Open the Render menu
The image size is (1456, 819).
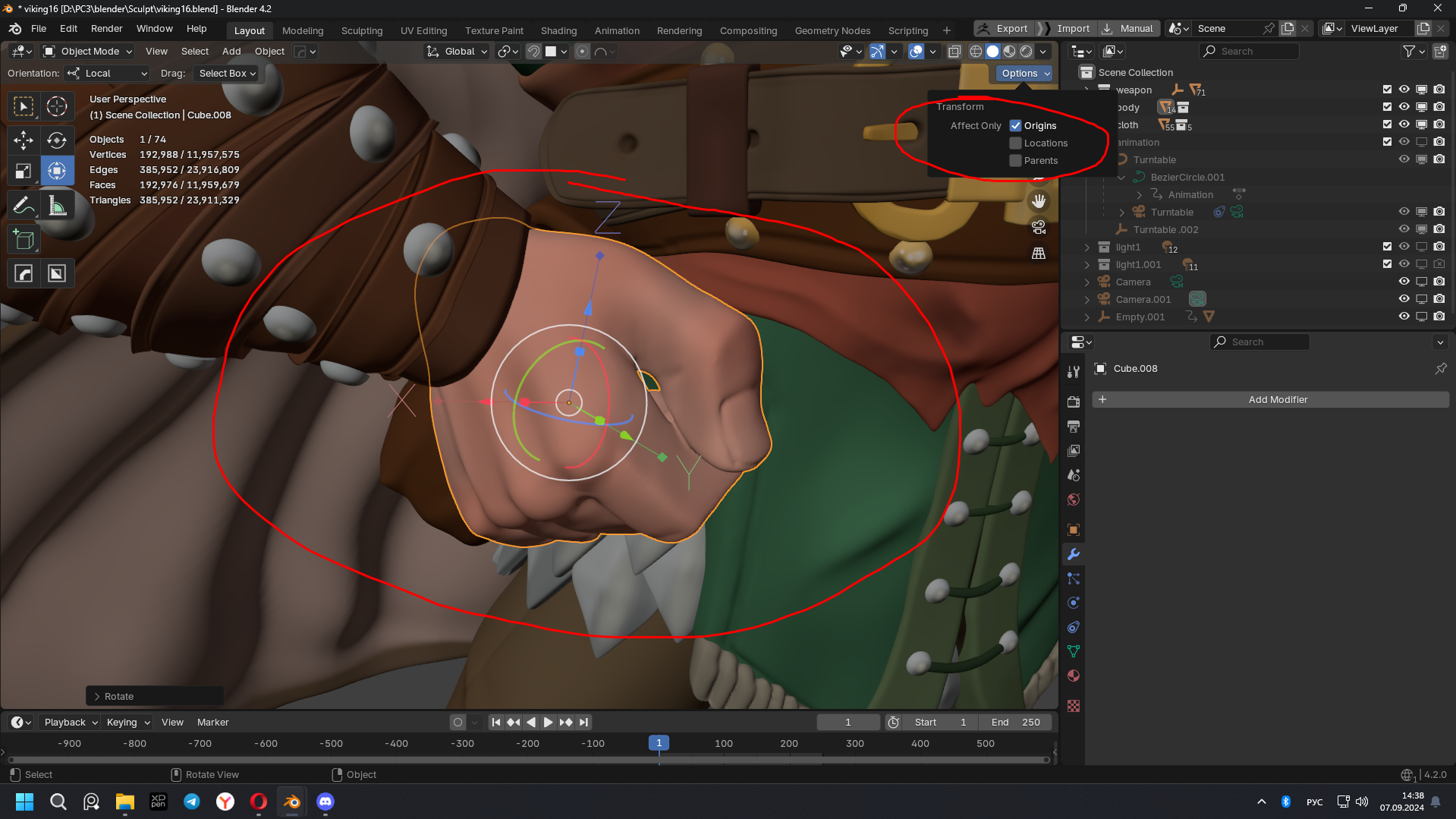[x=106, y=29]
